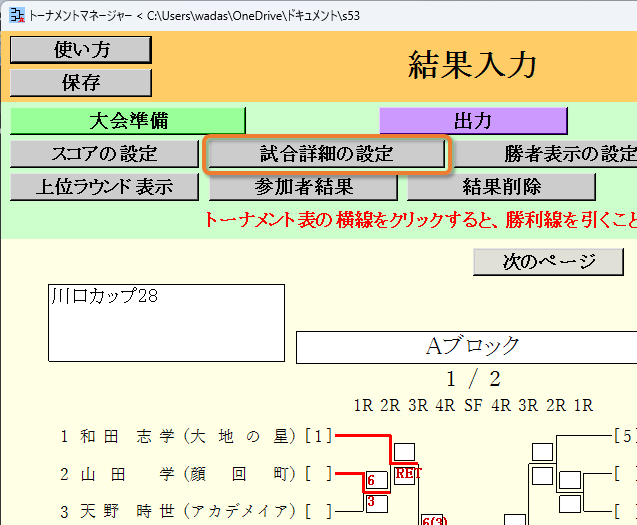Switch to the 出力 section
The width and height of the screenshot is (637, 525).
tap(473, 121)
